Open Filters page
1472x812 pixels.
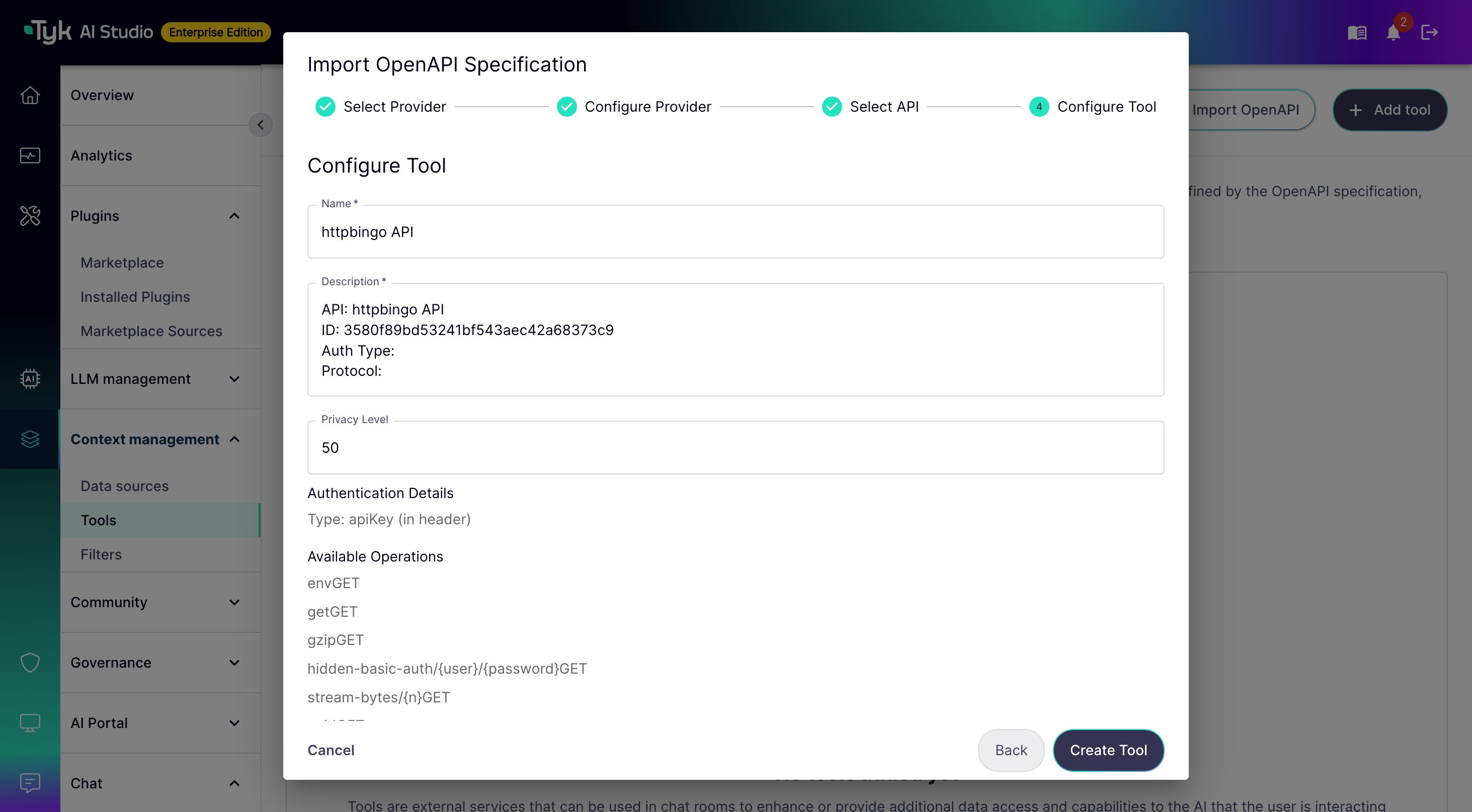[x=160, y=554]
